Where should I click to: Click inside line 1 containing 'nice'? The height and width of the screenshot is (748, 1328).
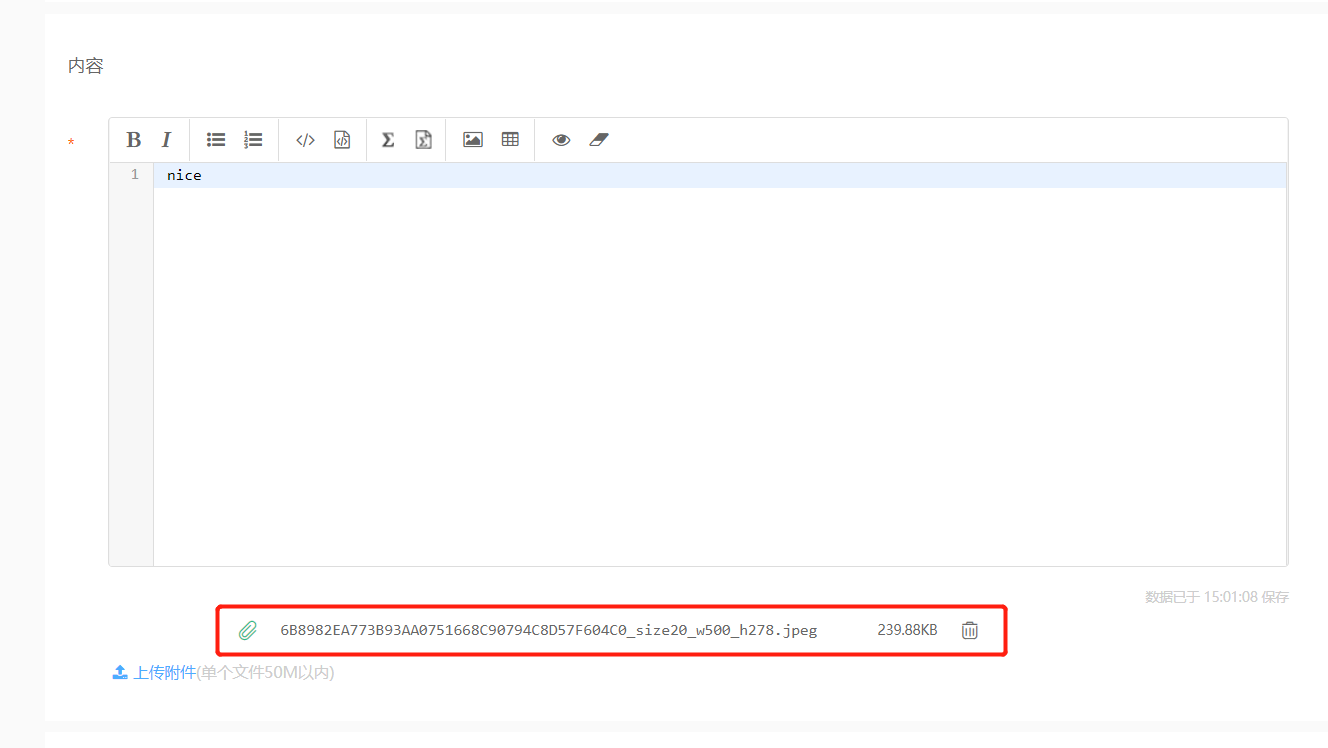click(719, 175)
